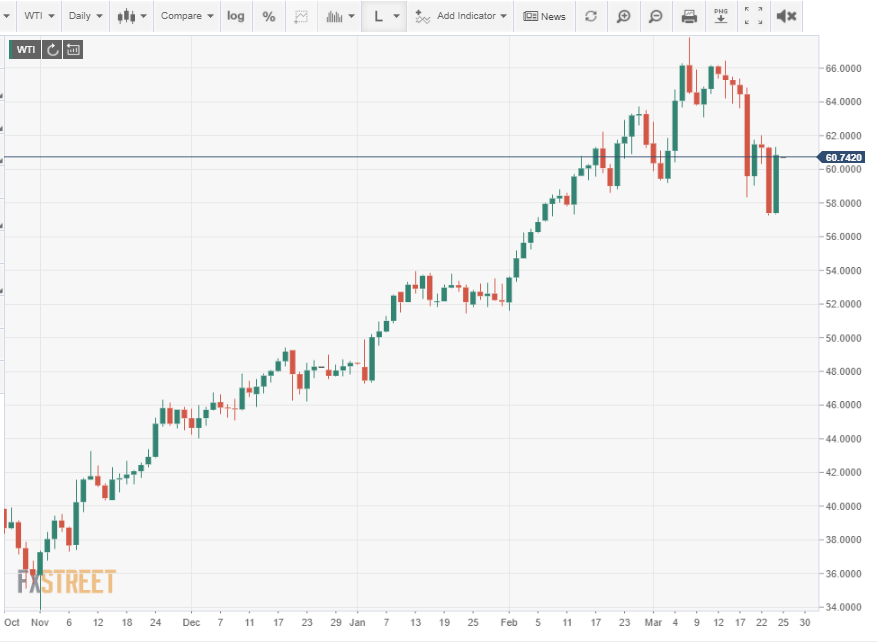The image size is (878, 642).
Task: Click the Nov date axis label
Action: point(40,622)
